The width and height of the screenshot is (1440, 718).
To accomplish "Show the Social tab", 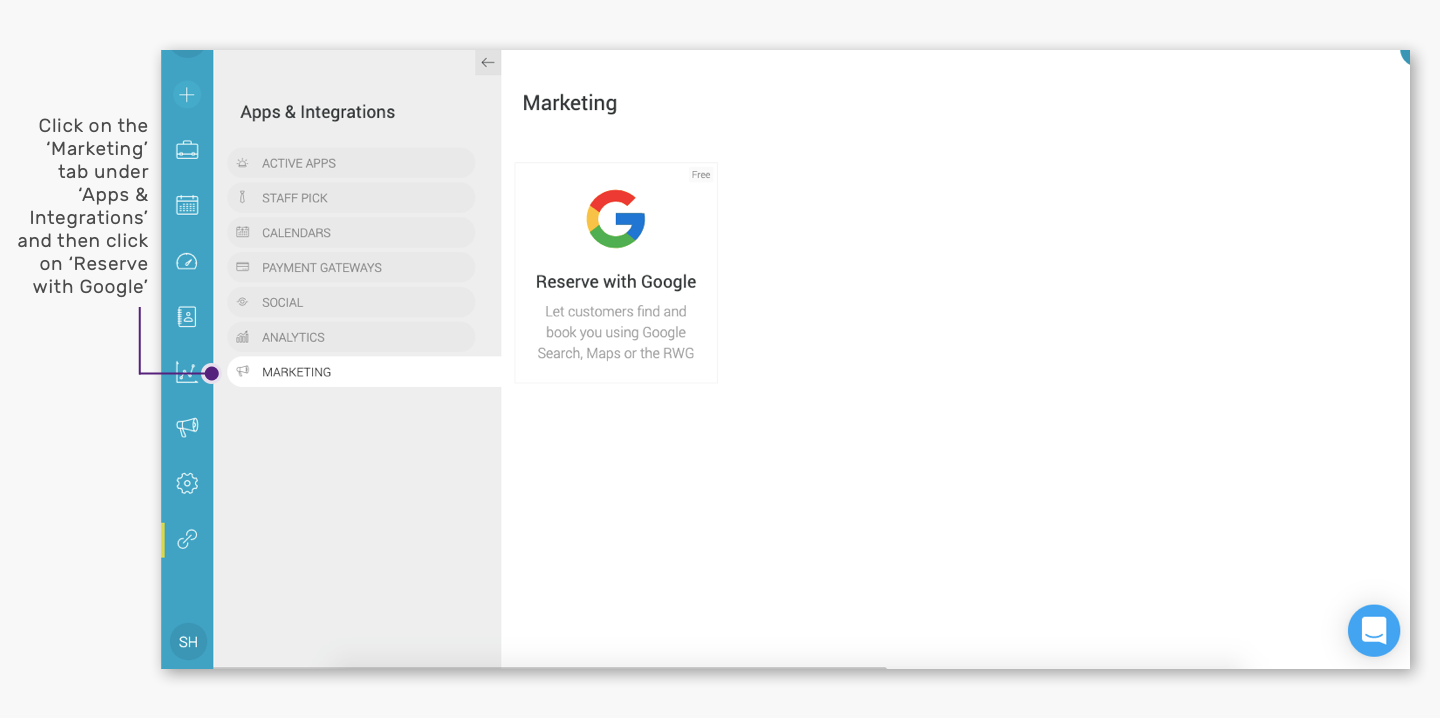I will (351, 302).
